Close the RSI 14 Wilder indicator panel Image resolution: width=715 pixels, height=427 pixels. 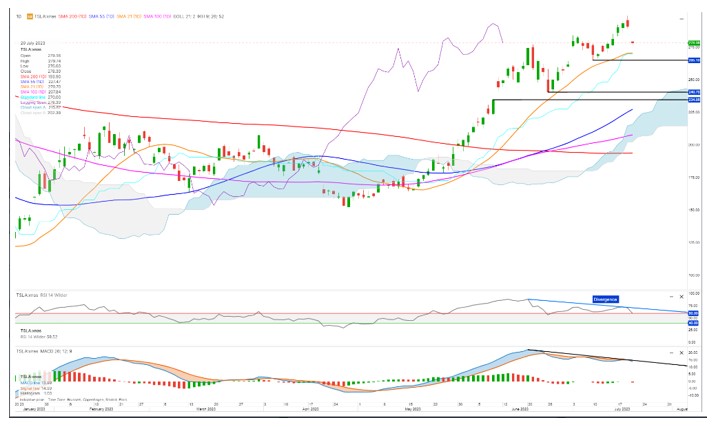click(682, 297)
